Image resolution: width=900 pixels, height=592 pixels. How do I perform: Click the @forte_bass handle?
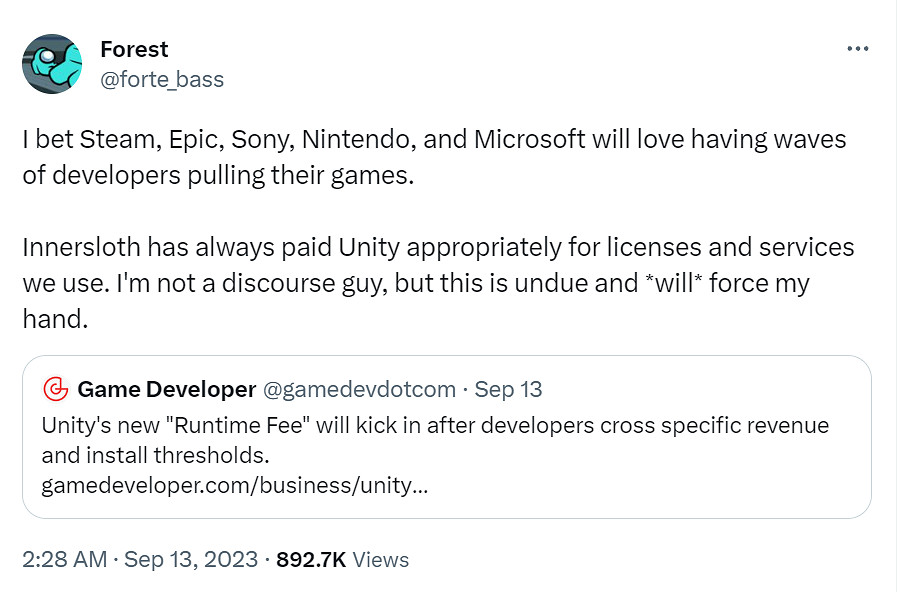[x=162, y=79]
